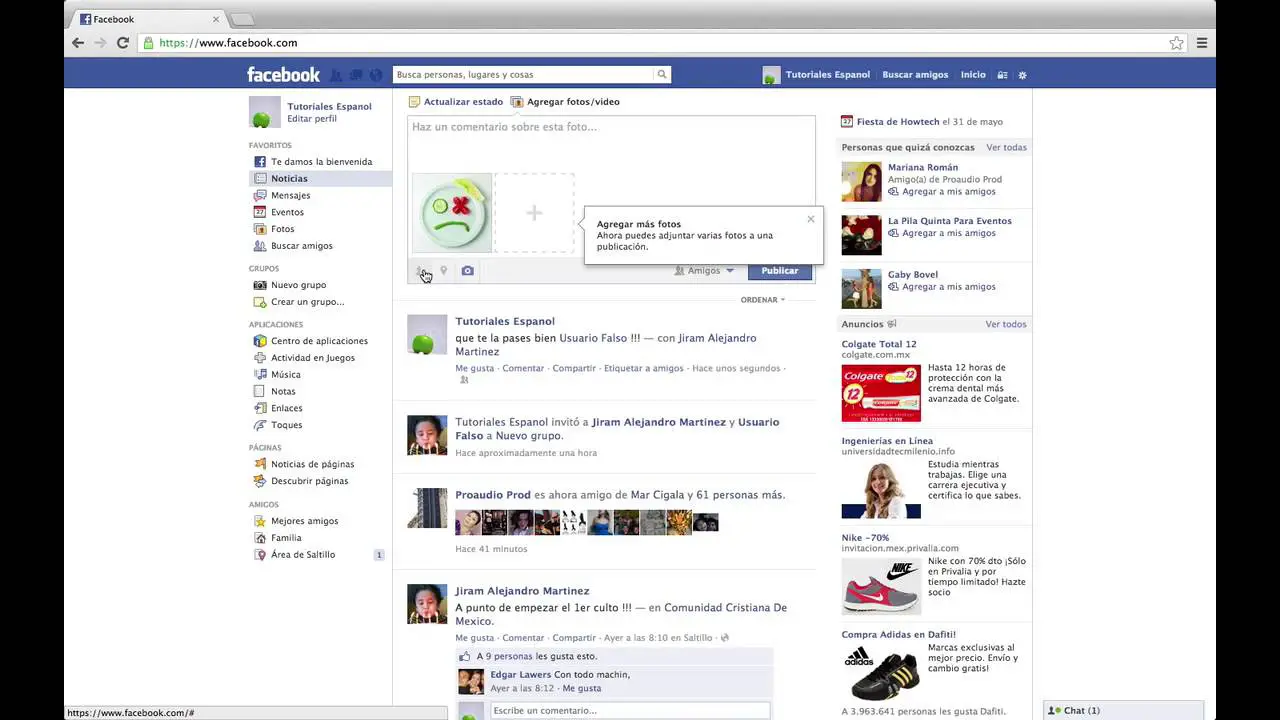Open friend requests icon in blue header

click(x=336, y=75)
